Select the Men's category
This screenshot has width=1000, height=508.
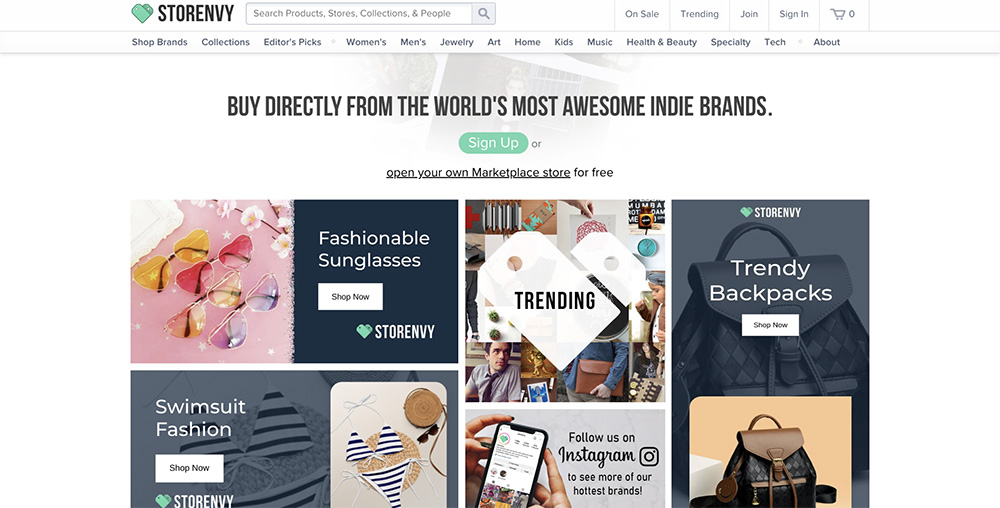click(413, 42)
